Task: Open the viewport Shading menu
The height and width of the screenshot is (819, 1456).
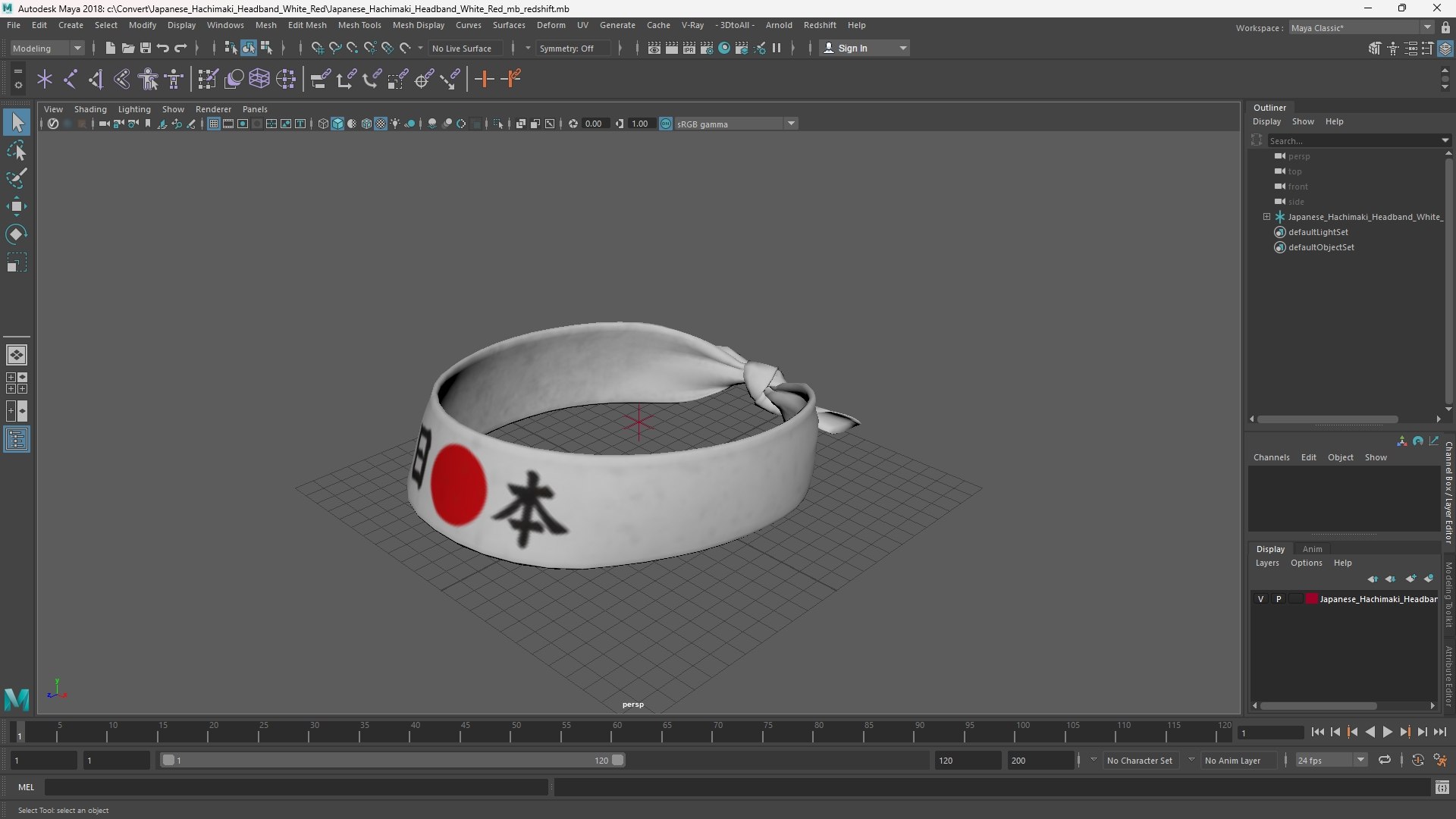Action: 90,109
